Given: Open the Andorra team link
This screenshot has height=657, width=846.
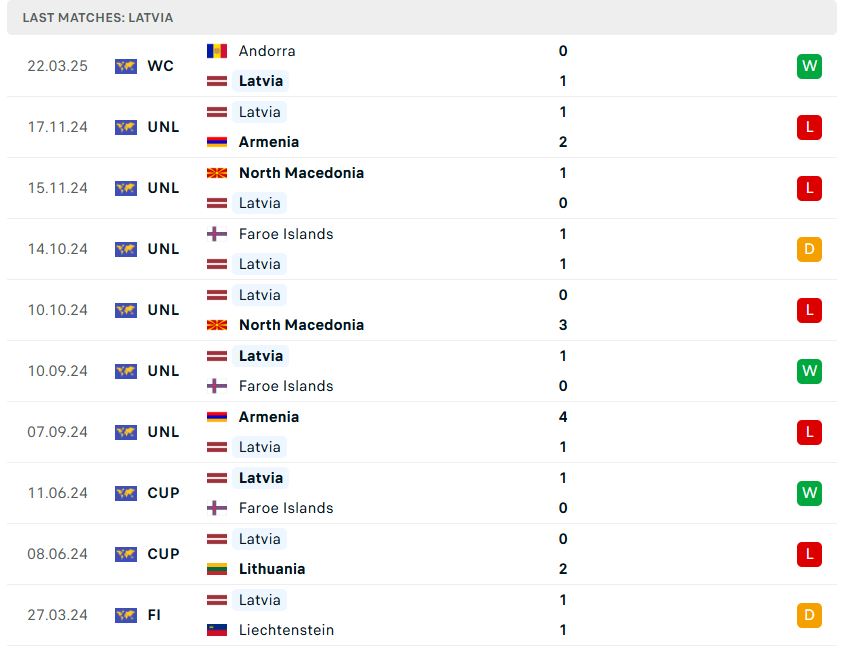Looking at the screenshot, I should (267, 51).
